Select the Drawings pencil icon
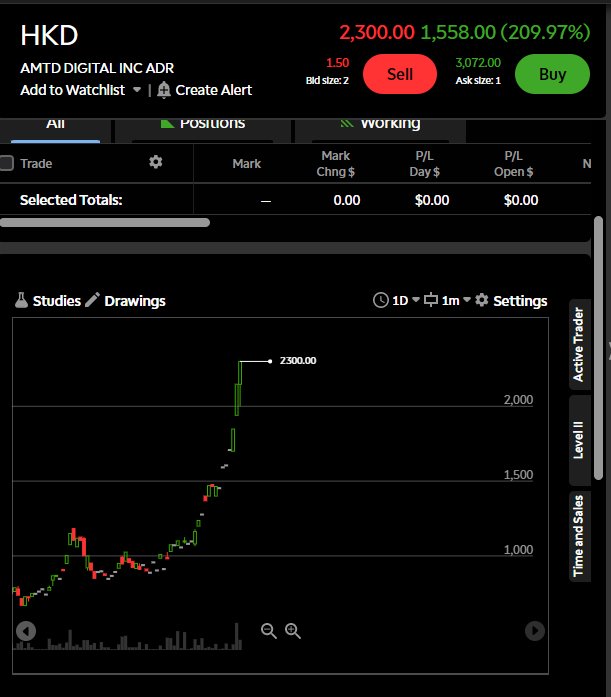Viewport: 611px width, 697px height. (92, 300)
